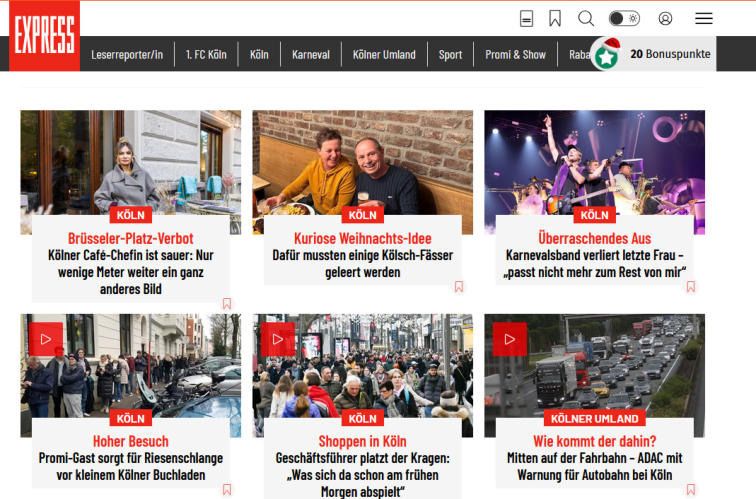Bookmark the Brüsseler-Platz-Verbot article

[227, 303]
